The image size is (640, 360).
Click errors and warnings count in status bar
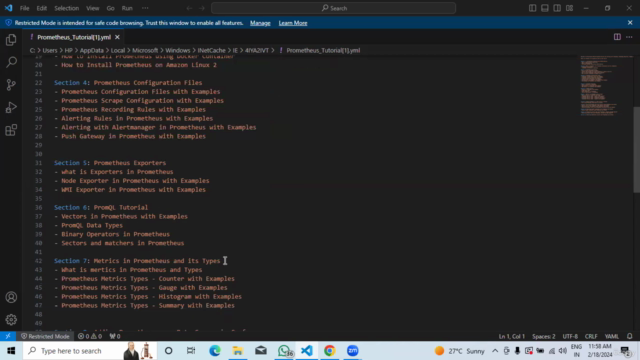click(x=89, y=336)
